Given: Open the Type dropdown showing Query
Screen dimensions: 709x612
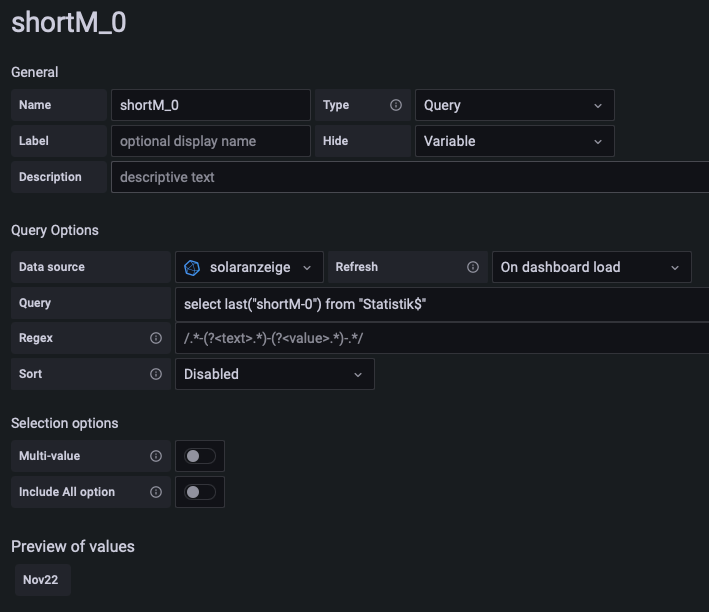Looking at the screenshot, I should coord(514,105).
